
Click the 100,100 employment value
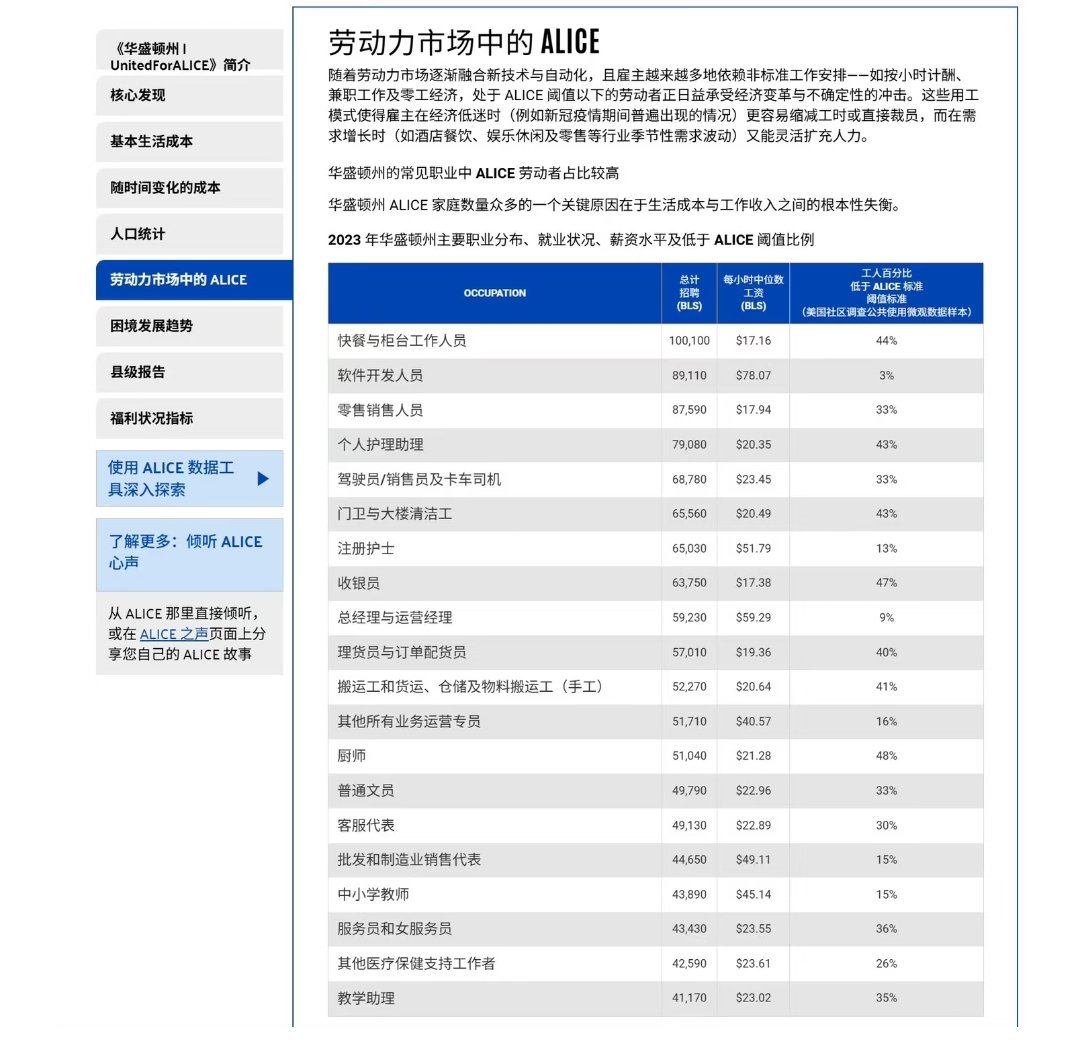point(689,341)
